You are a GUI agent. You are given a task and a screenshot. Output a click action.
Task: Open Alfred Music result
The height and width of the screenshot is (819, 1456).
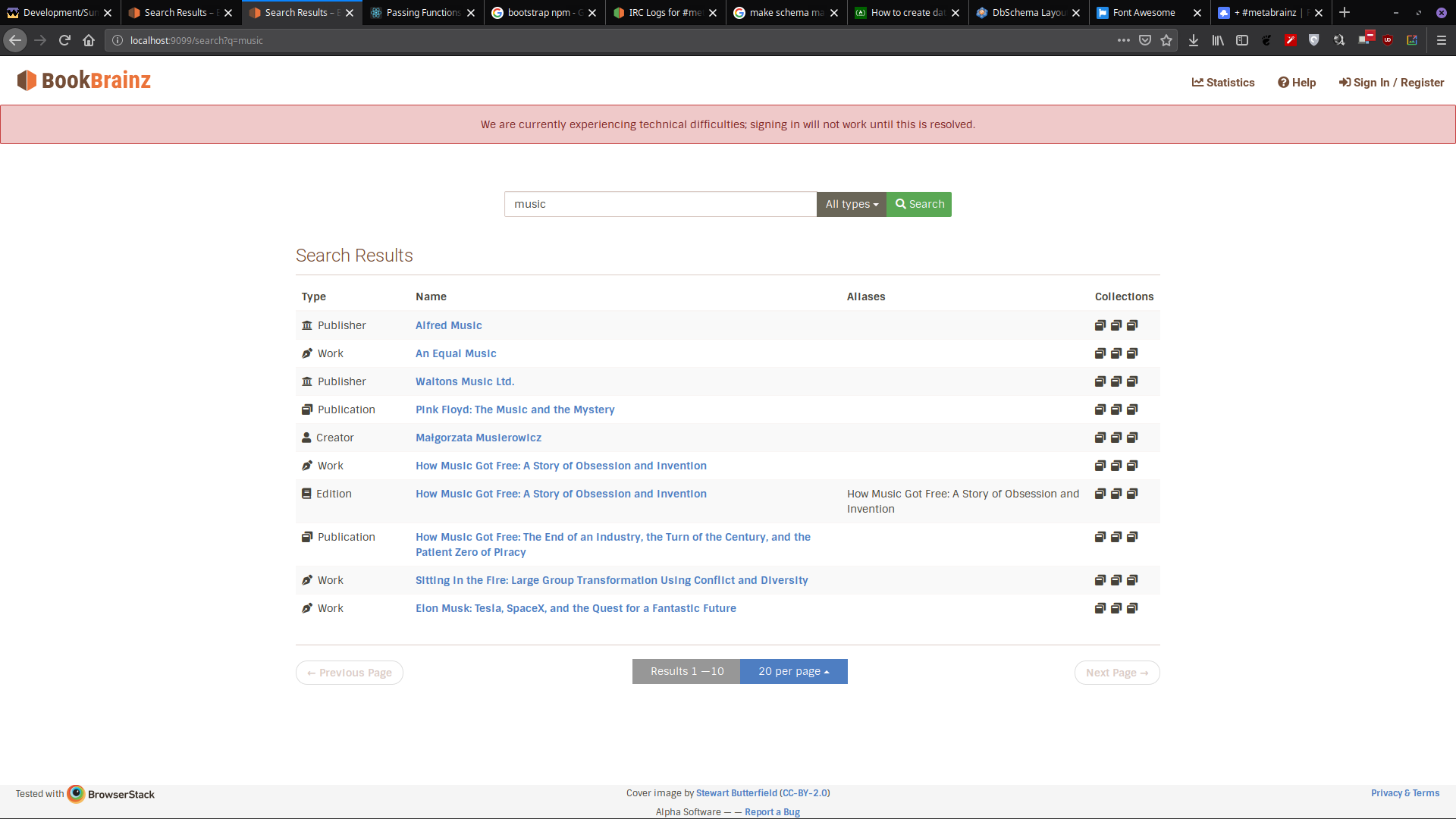tap(449, 325)
